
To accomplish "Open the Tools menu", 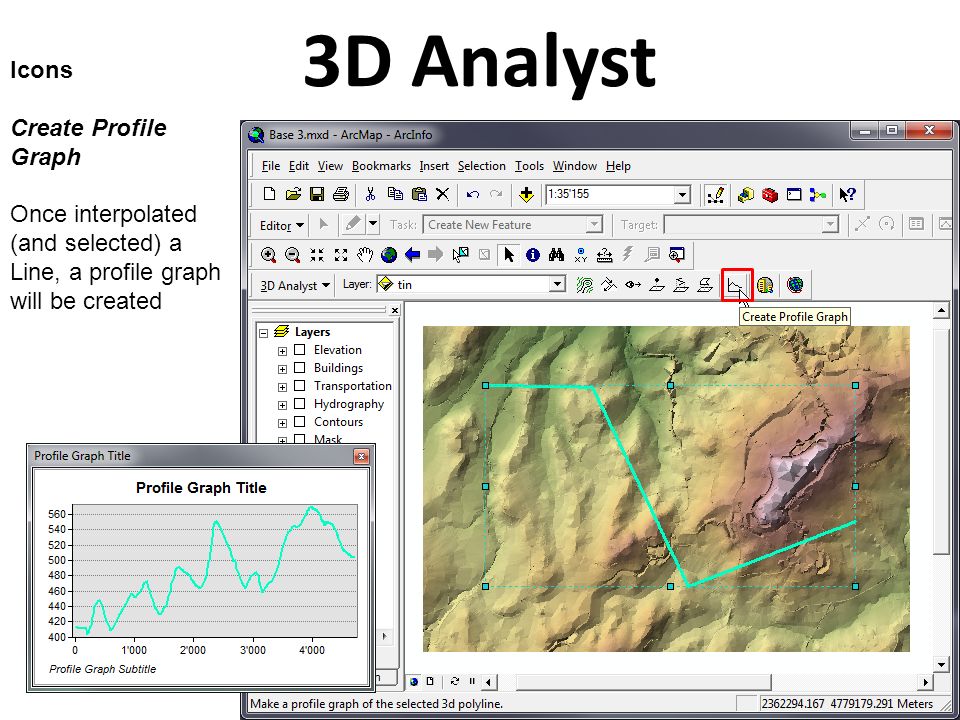I will pyautogui.click(x=529, y=166).
